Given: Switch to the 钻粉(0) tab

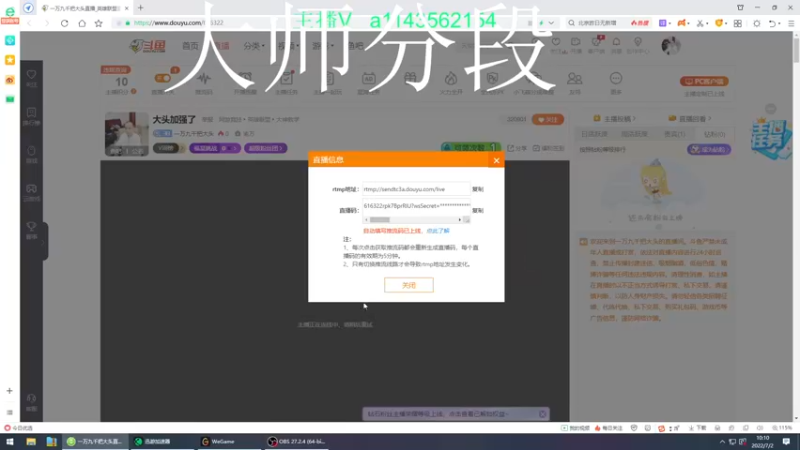Looking at the screenshot, I should pos(714,134).
